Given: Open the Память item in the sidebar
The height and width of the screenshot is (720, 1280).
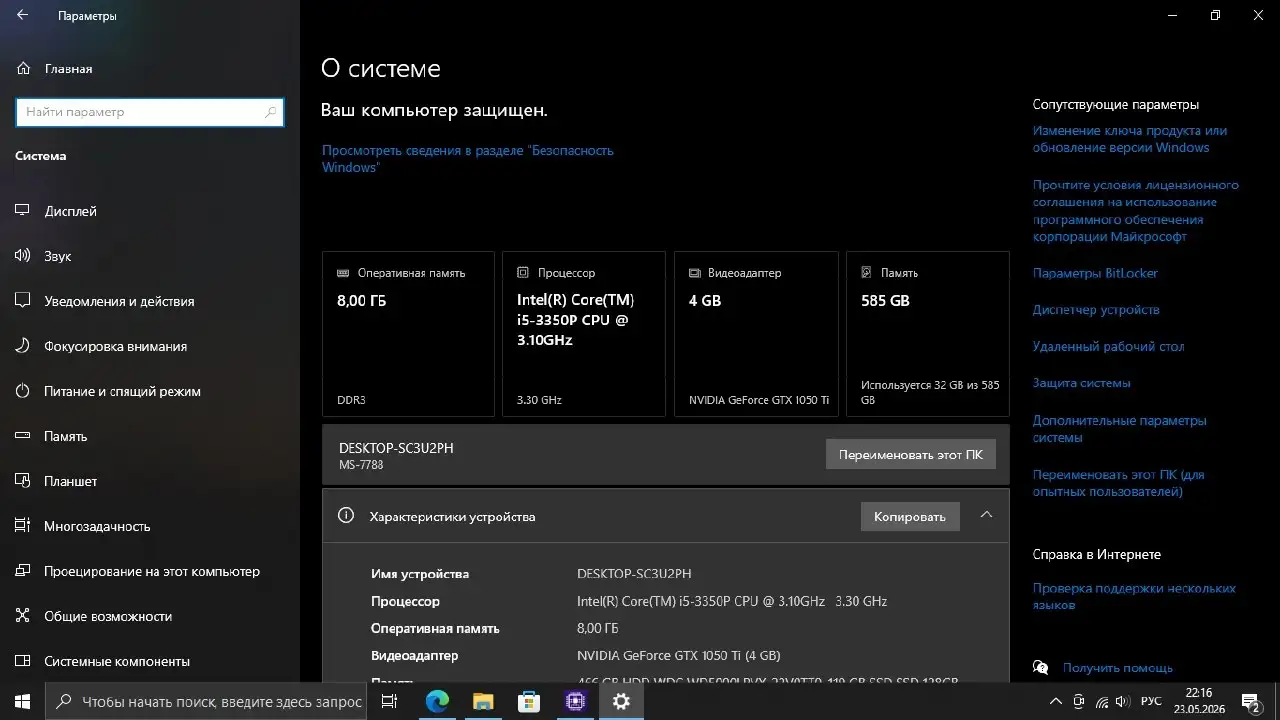Looking at the screenshot, I should [x=150, y=436].
